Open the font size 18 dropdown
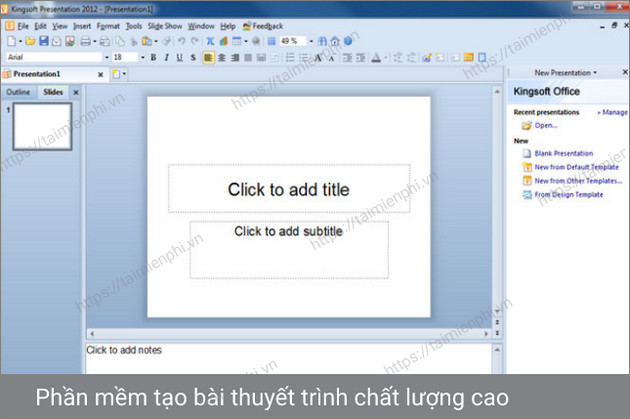630x419 pixels. (x=143, y=57)
